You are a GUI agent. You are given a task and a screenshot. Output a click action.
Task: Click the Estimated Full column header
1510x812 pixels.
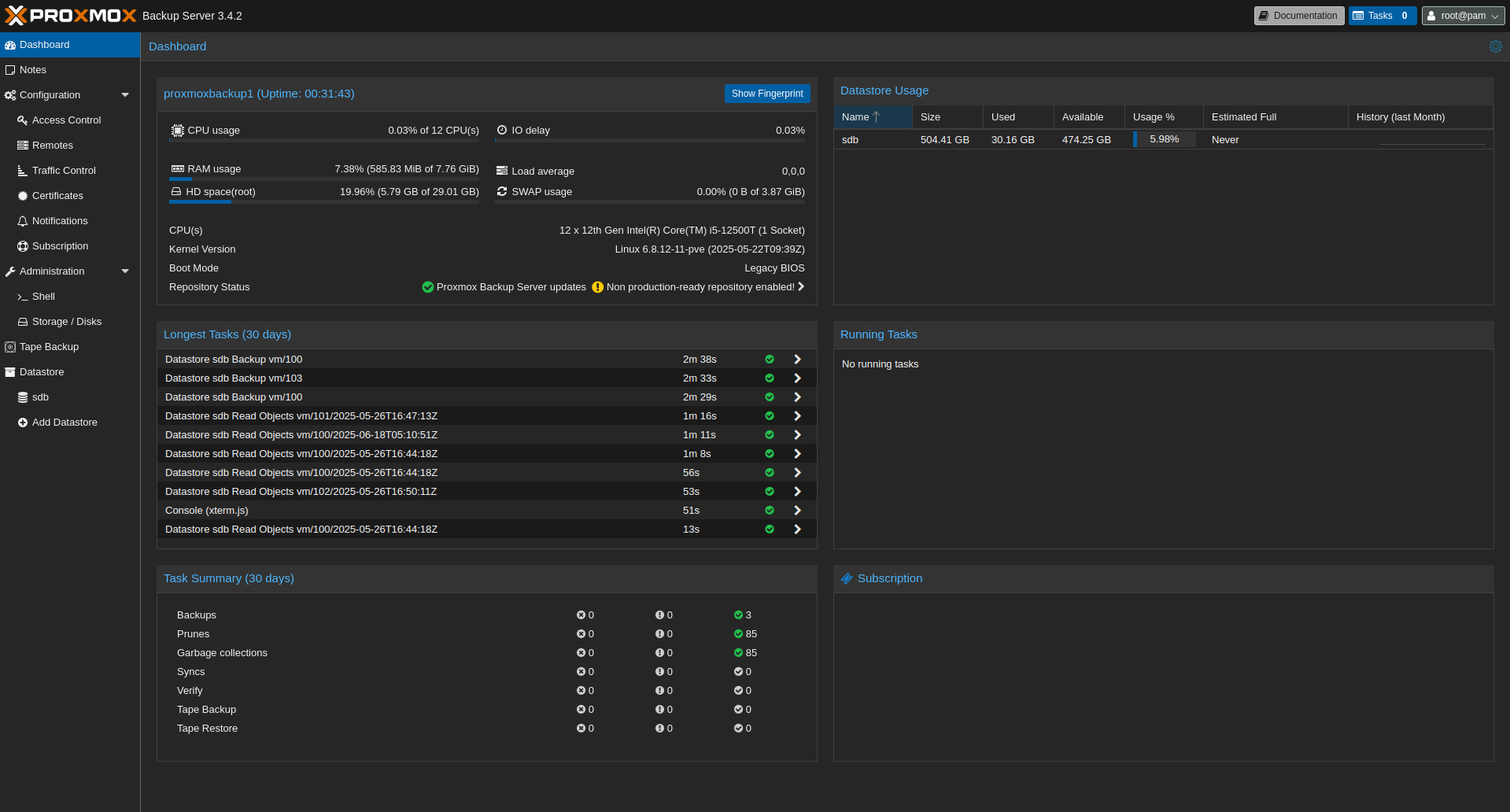tap(1276, 117)
